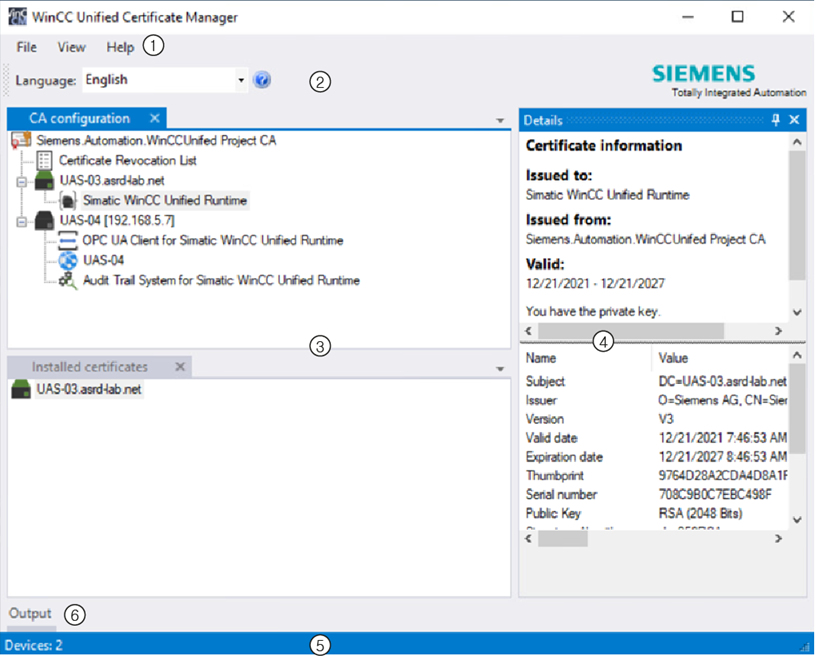Click the Simatic WinCC Unified Runtime certificate icon
The height and width of the screenshot is (656, 815).
pyautogui.click(x=69, y=200)
